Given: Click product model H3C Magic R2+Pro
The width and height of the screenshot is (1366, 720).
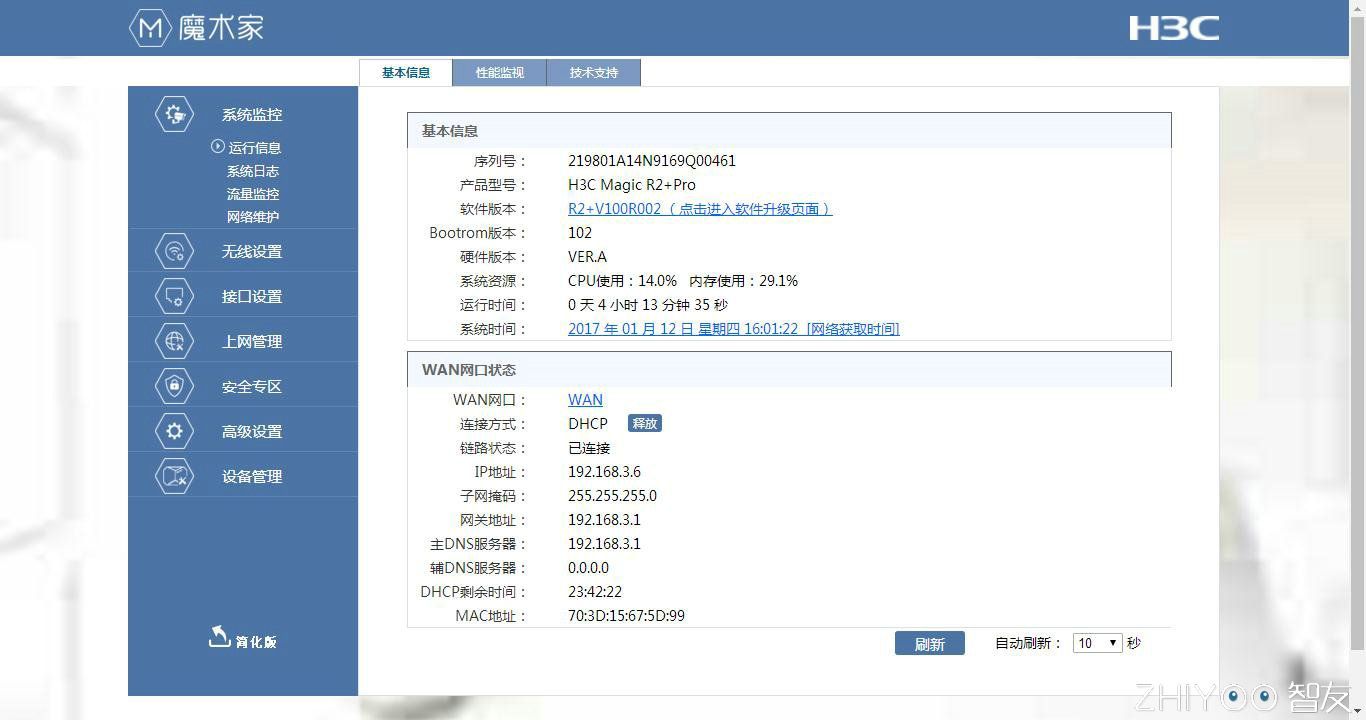Looking at the screenshot, I should (632, 185).
